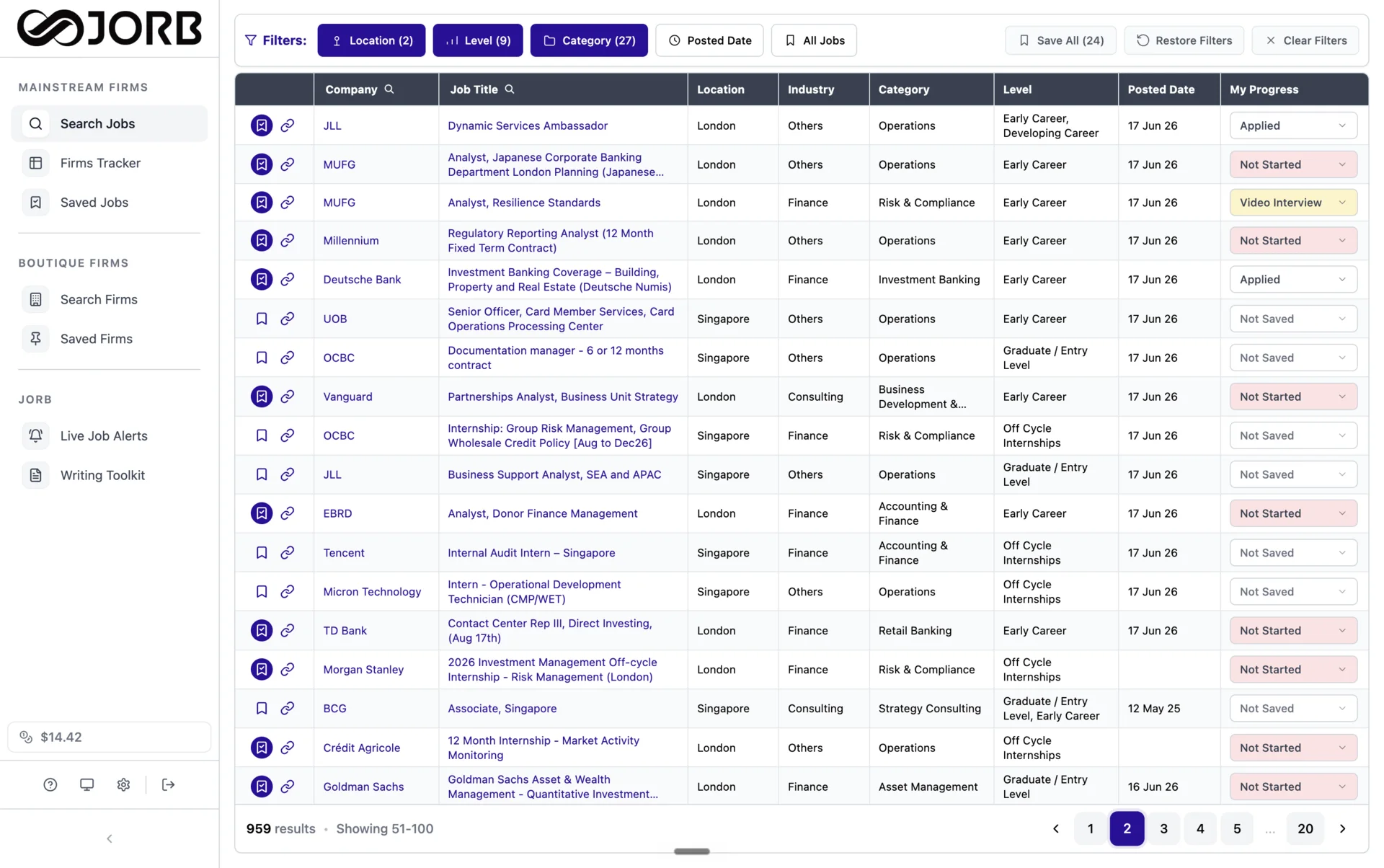Open the Location (2) filter
This screenshot has height=868, width=1384.
pos(371,40)
